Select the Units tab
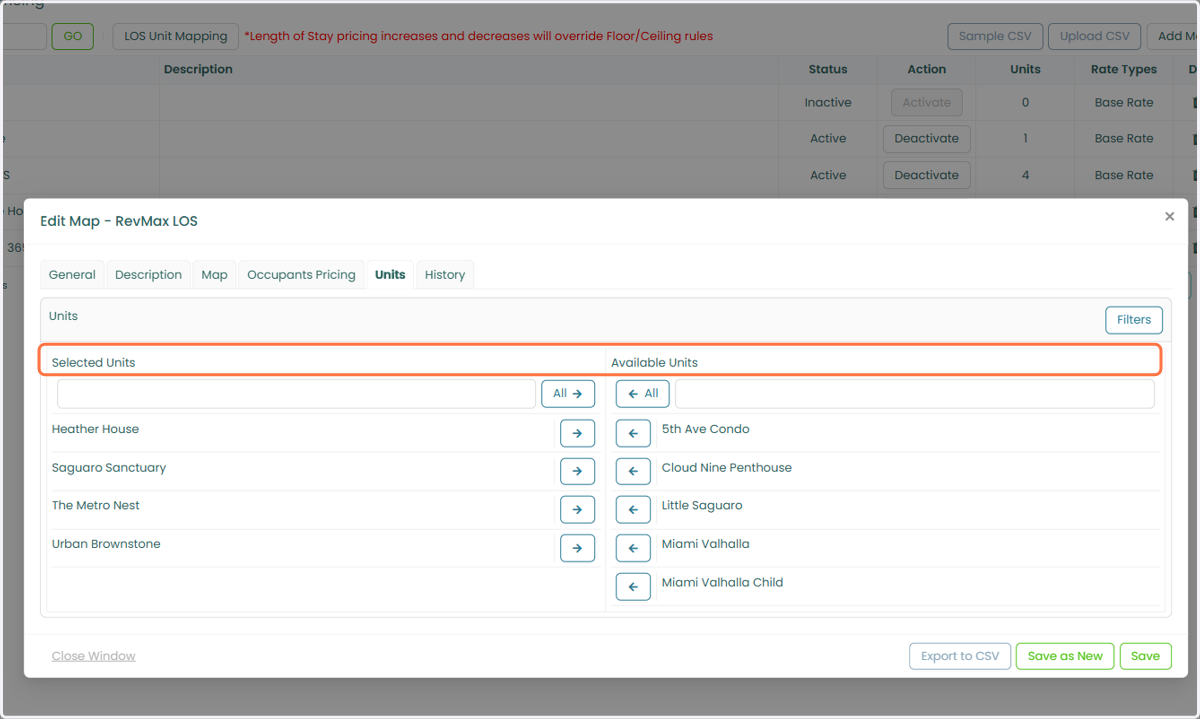1200x719 pixels. (390, 275)
